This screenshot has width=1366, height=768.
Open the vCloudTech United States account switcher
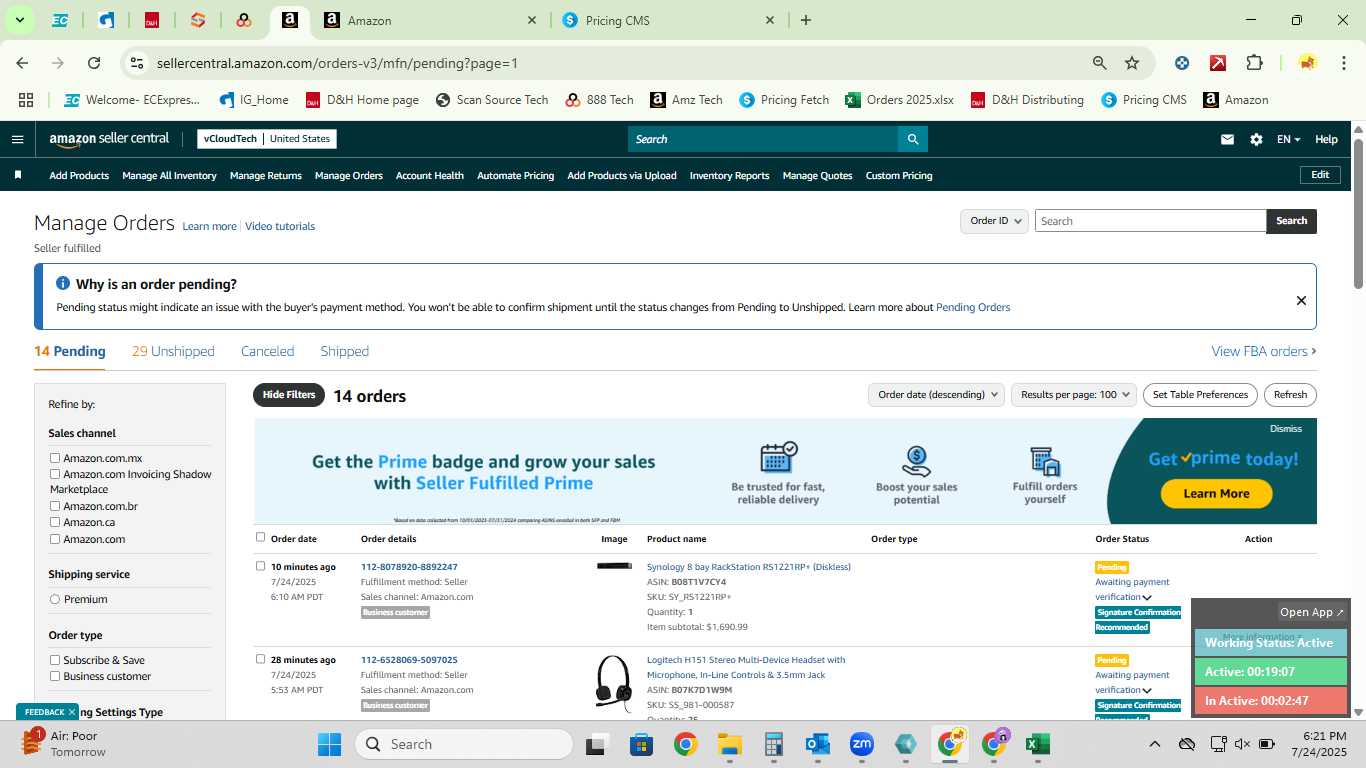[x=267, y=139]
